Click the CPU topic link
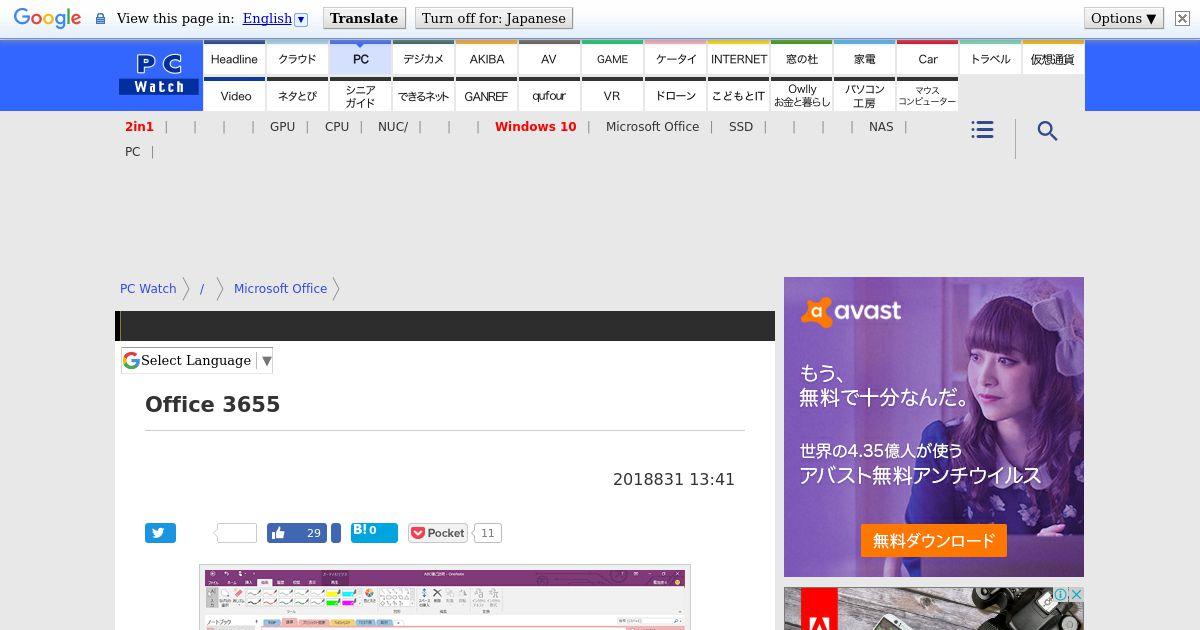Screen dimensions: 1200x630 337,126
